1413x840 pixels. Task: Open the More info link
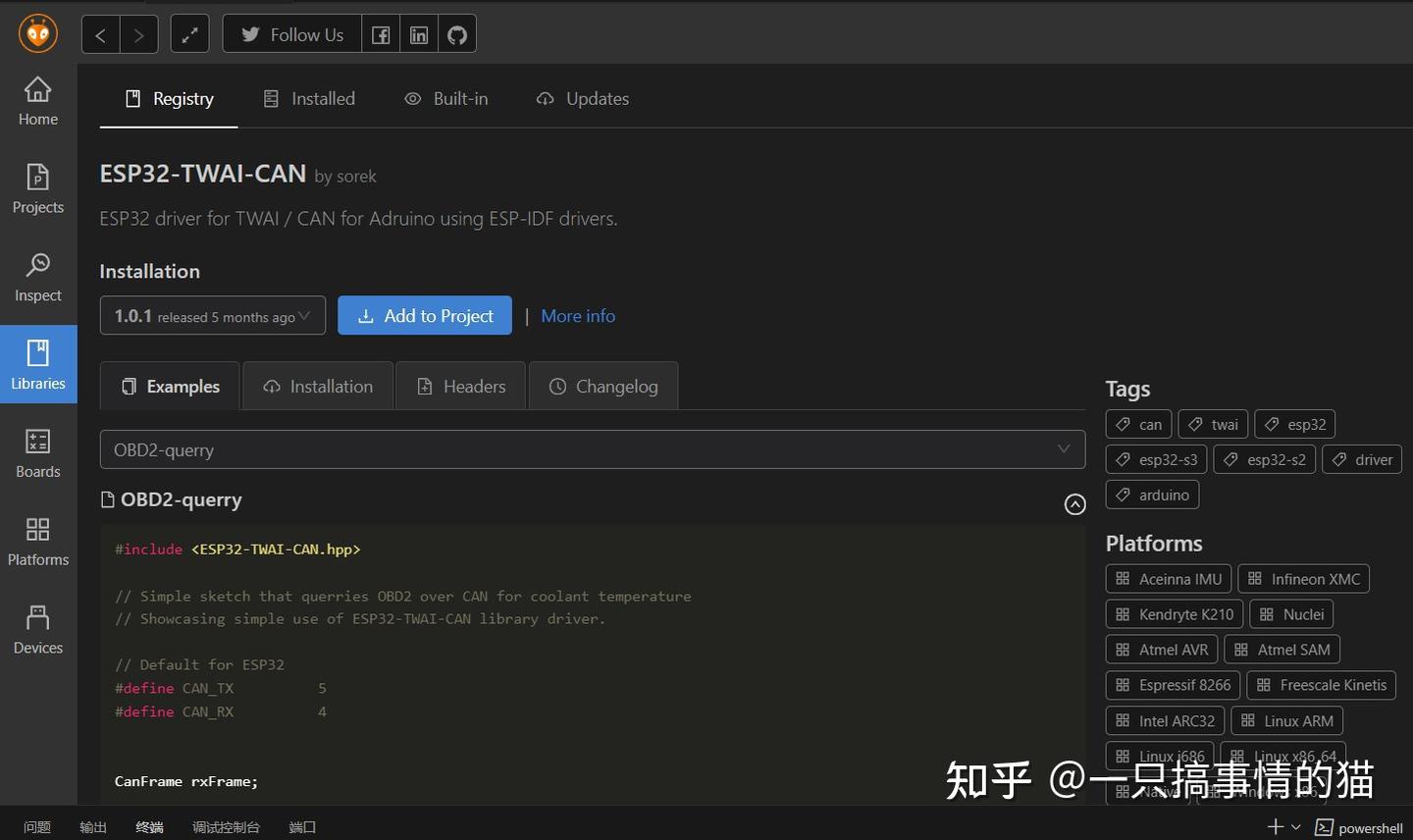coord(577,315)
